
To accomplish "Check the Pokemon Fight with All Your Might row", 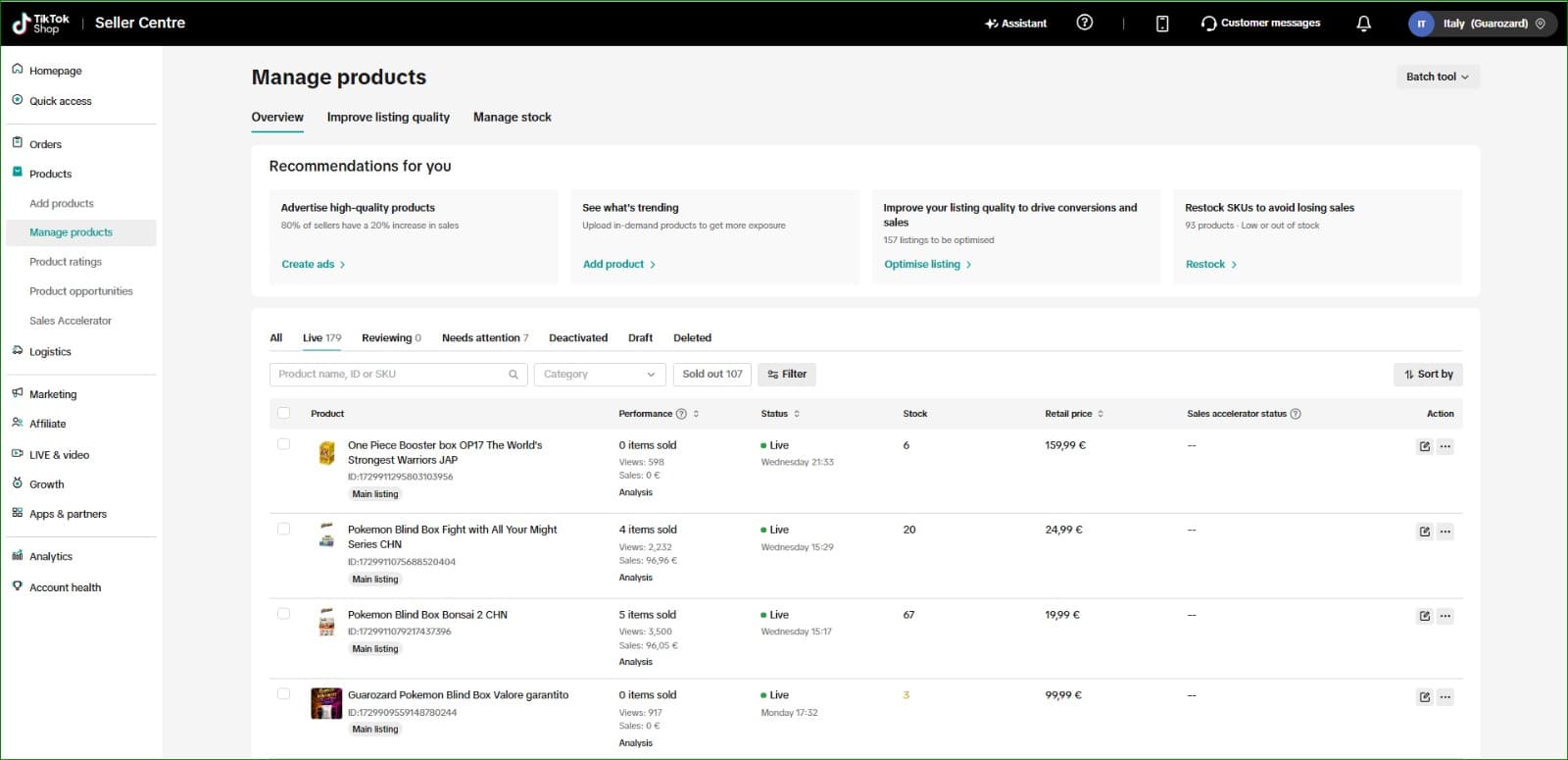I will pyautogui.click(x=283, y=529).
